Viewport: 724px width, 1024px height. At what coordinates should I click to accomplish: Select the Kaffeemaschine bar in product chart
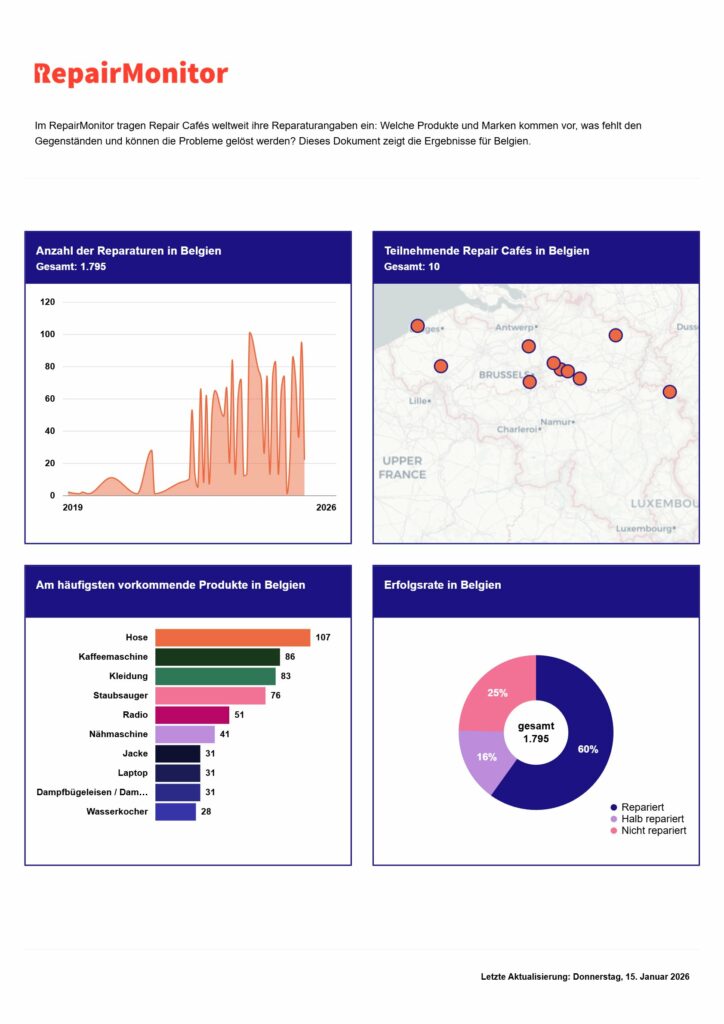tap(217, 657)
